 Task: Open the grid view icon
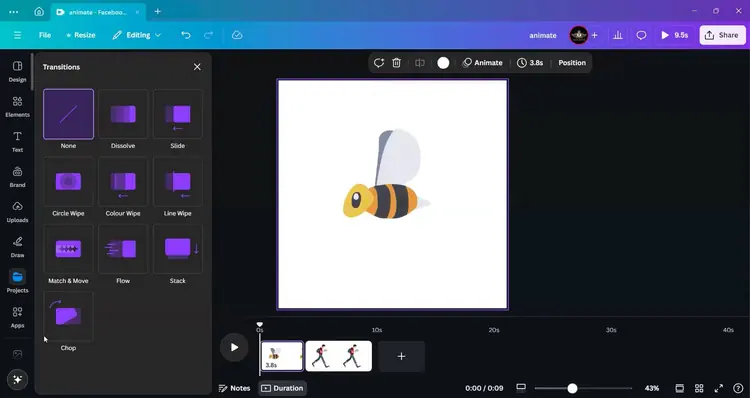pos(699,388)
